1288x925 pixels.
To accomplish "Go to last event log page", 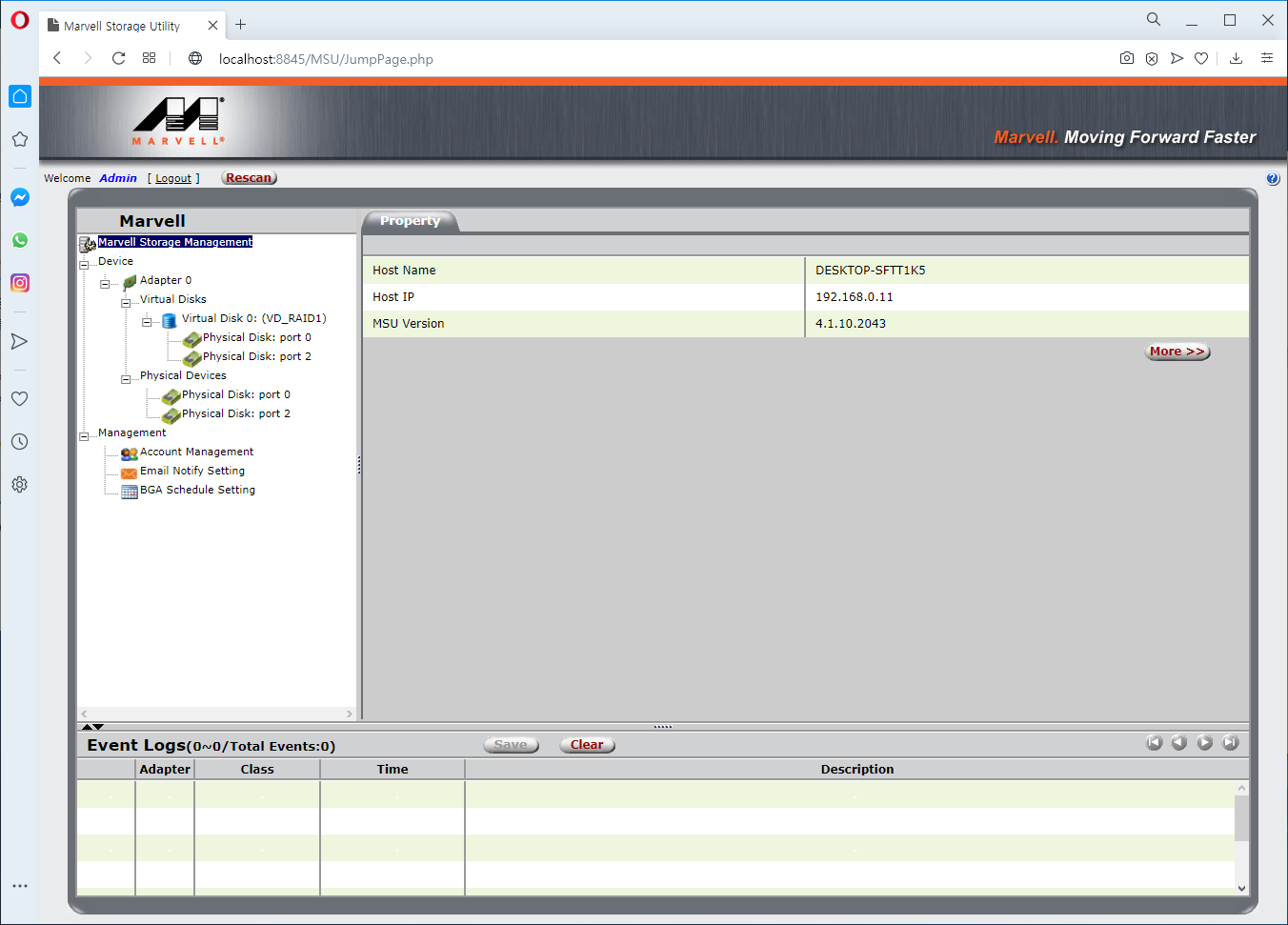I will [1230, 743].
